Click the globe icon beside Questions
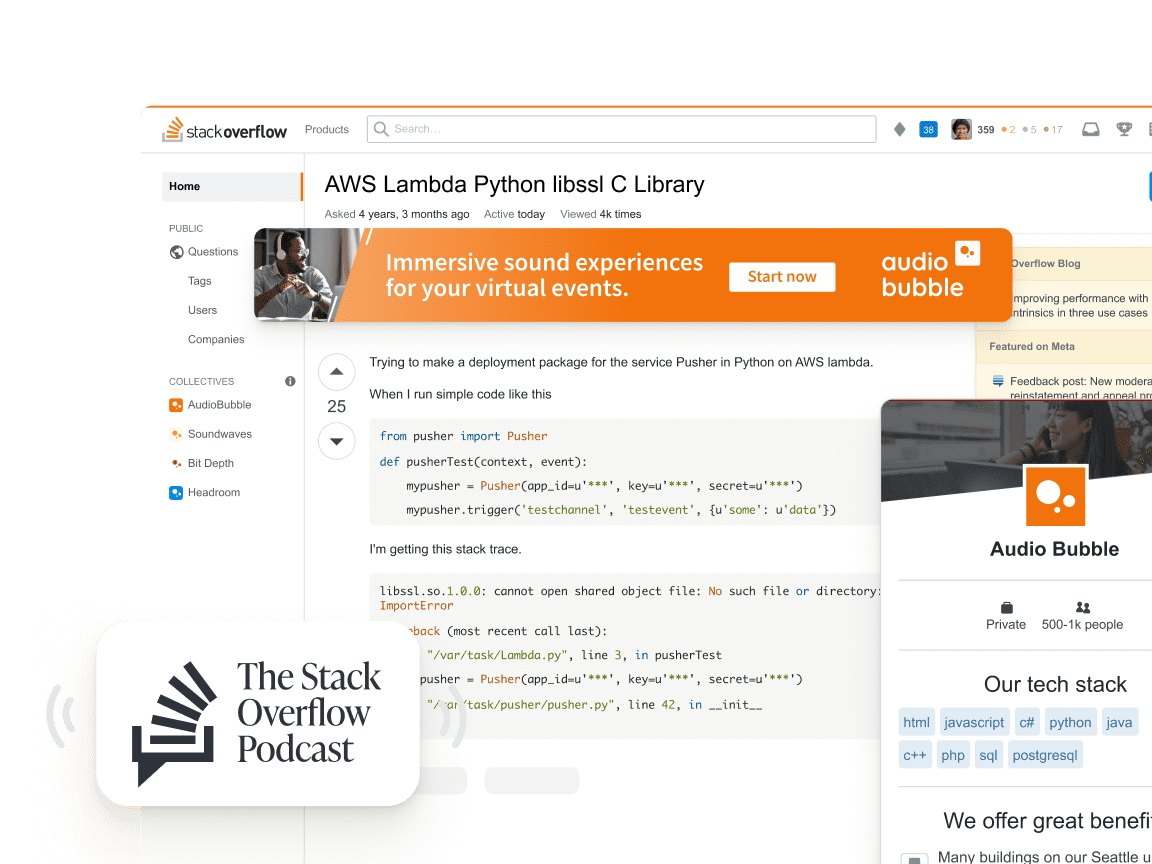Screen dimensions: 1152x864 click(x=176, y=252)
